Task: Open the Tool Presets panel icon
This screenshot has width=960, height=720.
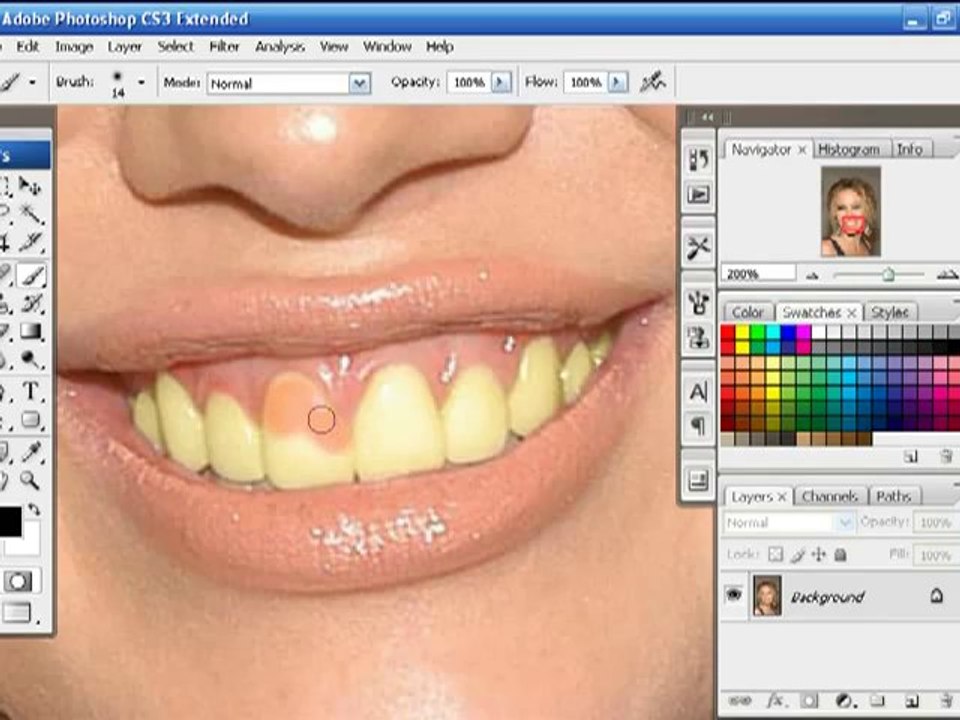Action: (x=699, y=247)
